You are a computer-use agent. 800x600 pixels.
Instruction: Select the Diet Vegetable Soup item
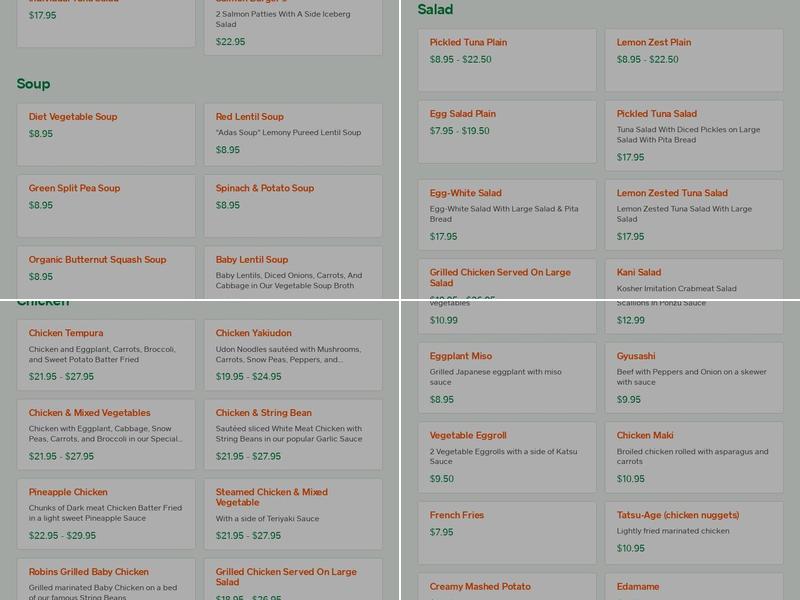pyautogui.click(x=106, y=134)
